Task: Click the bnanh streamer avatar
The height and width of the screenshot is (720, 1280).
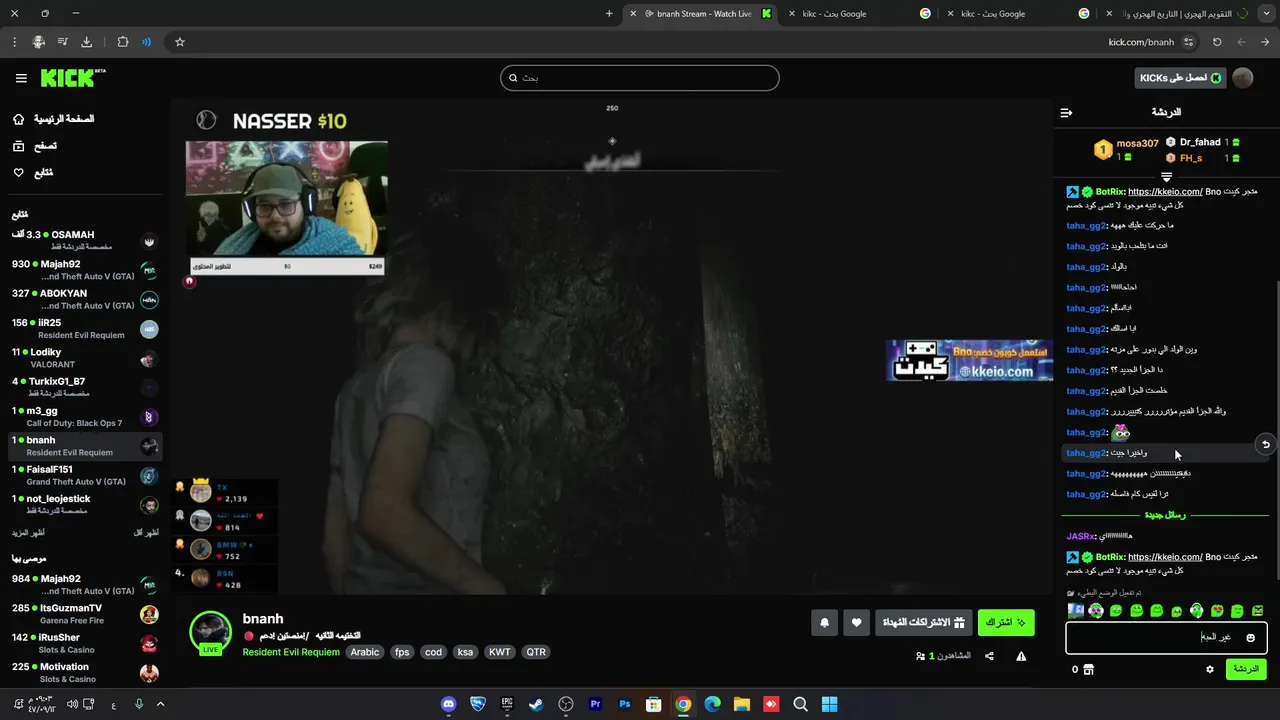Action: pos(210,632)
